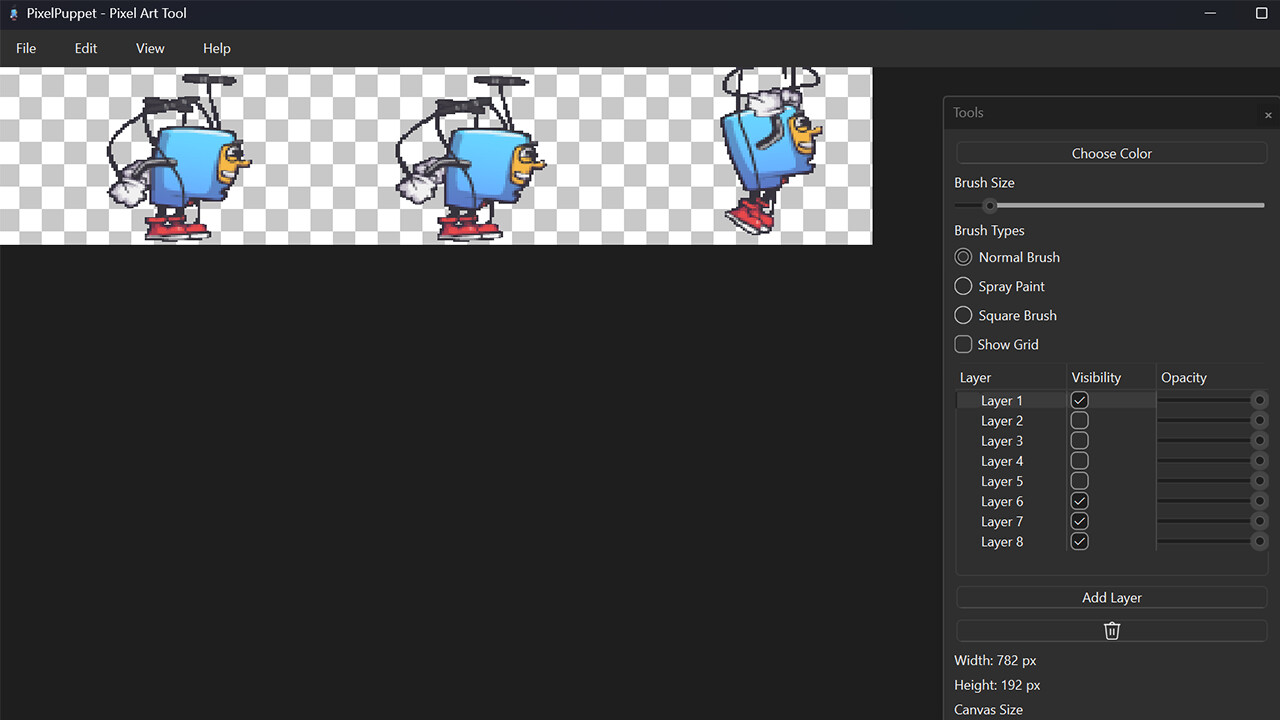Enable the Show Grid checkbox
This screenshot has height=720, width=1280.
coord(963,344)
